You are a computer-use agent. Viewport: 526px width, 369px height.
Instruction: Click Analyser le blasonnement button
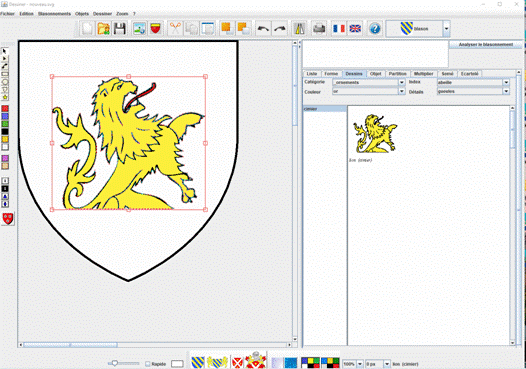[x=486, y=44]
